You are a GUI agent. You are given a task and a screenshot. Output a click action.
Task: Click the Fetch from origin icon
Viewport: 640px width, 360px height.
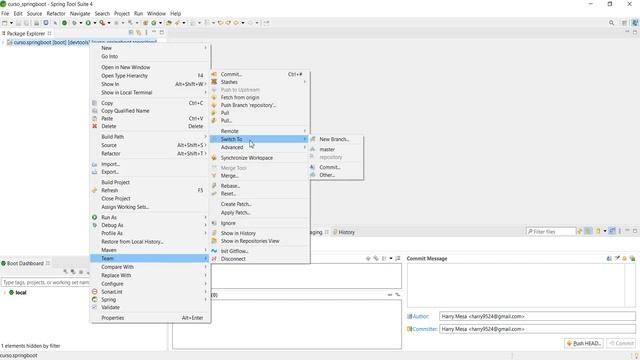tap(214, 98)
